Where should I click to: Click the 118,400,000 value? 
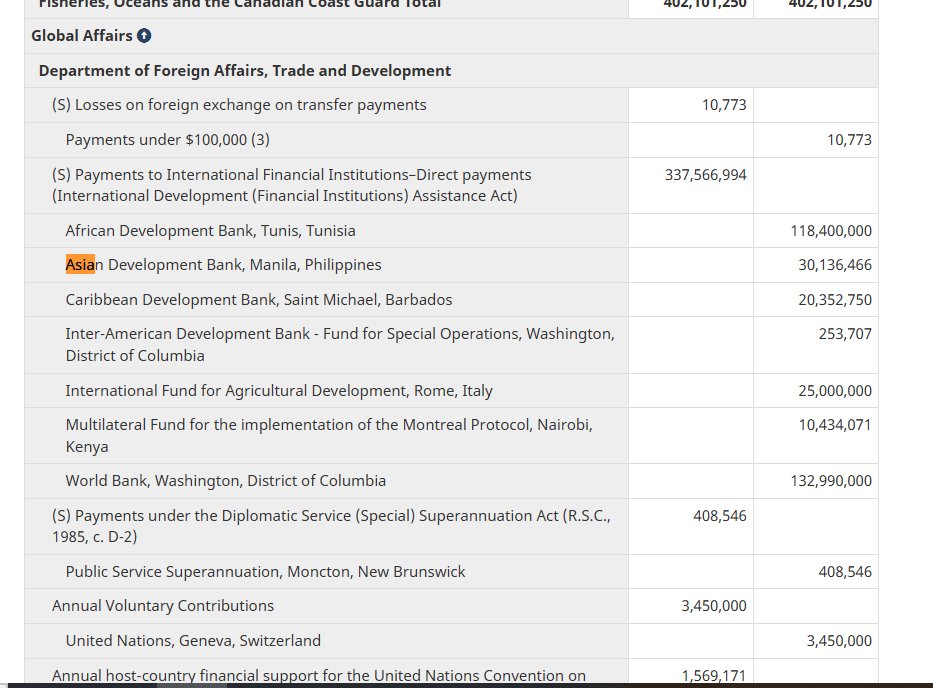(831, 231)
